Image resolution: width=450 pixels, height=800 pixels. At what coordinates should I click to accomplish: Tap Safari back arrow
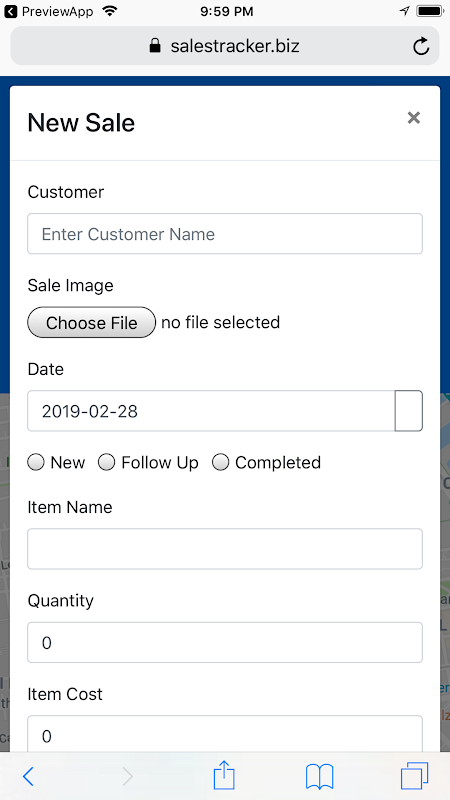28,776
